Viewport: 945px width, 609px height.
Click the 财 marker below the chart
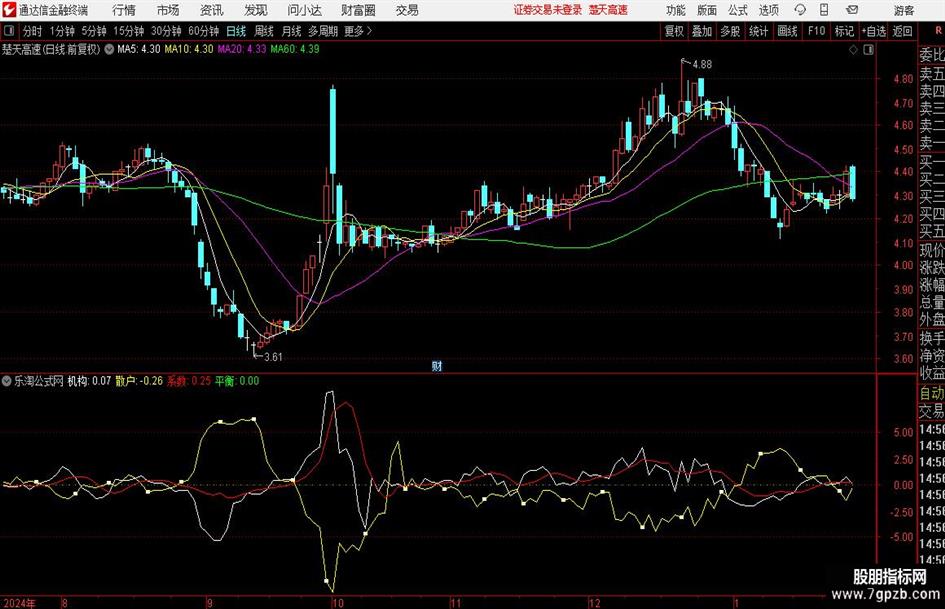click(437, 365)
